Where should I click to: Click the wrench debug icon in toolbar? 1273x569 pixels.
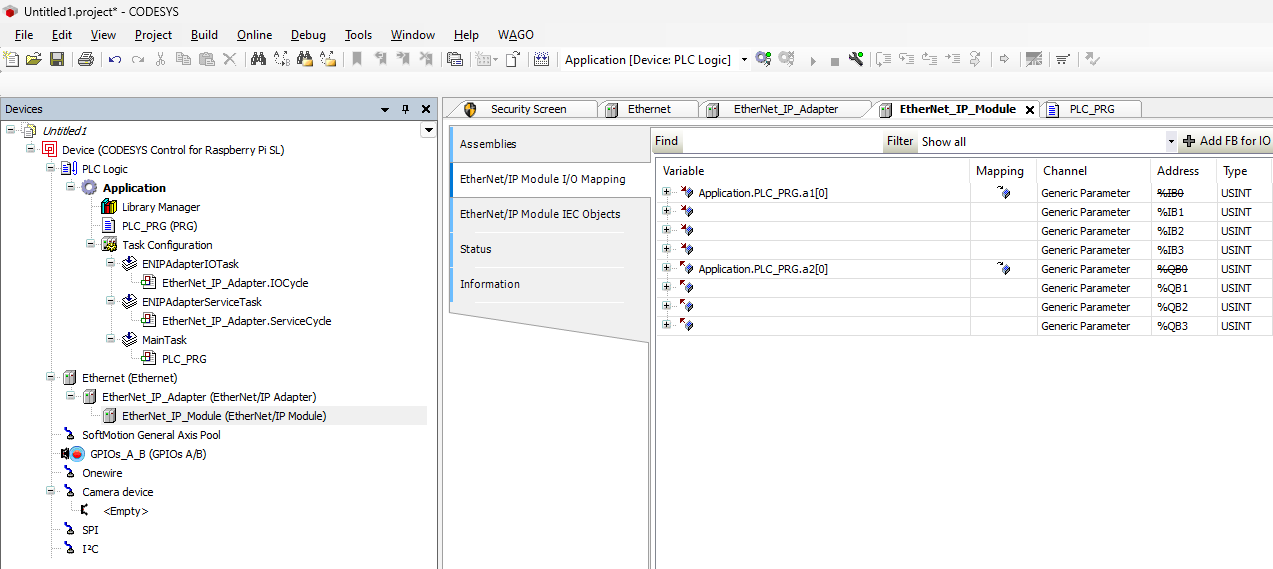tap(856, 60)
